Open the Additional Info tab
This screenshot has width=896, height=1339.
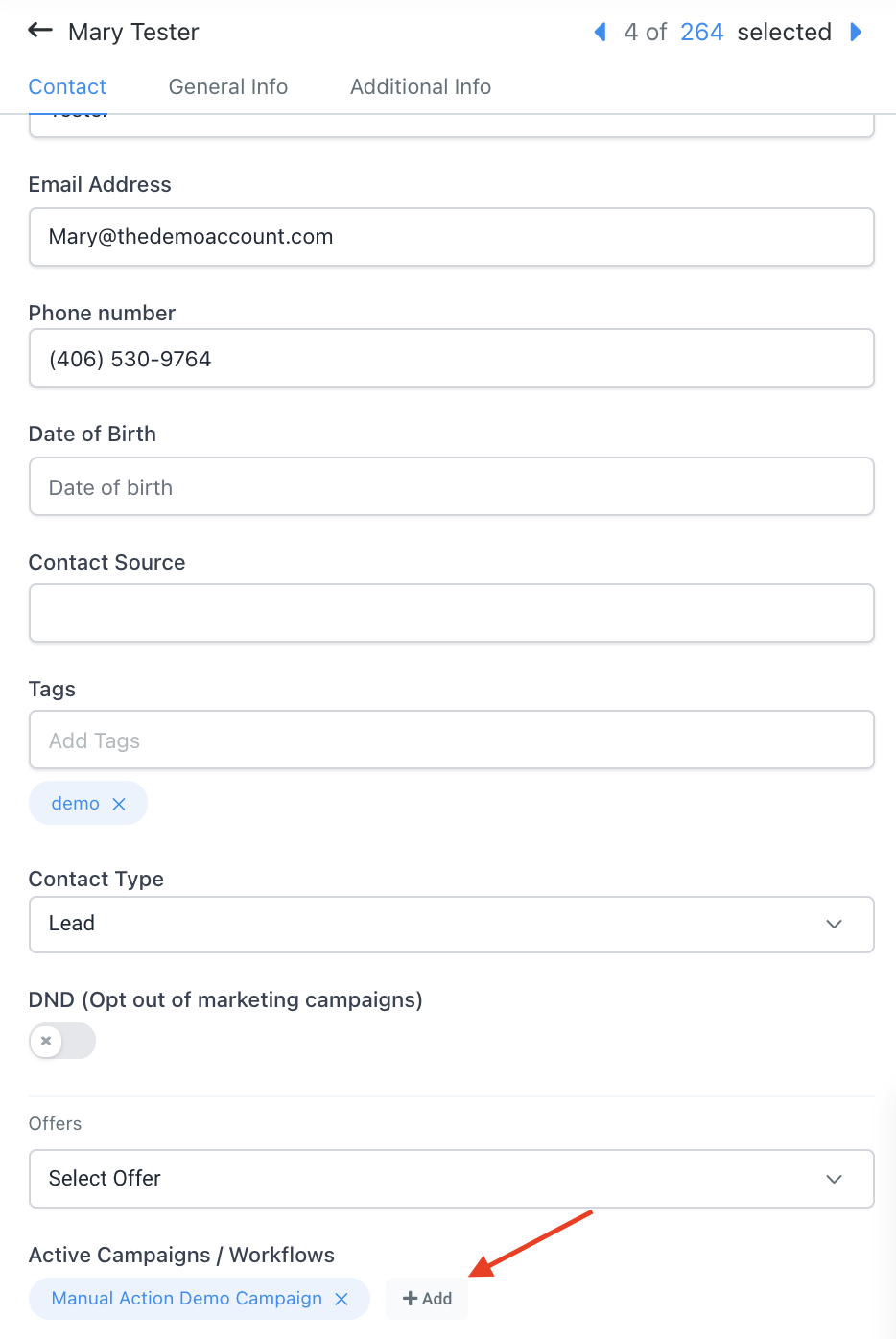pyautogui.click(x=420, y=86)
